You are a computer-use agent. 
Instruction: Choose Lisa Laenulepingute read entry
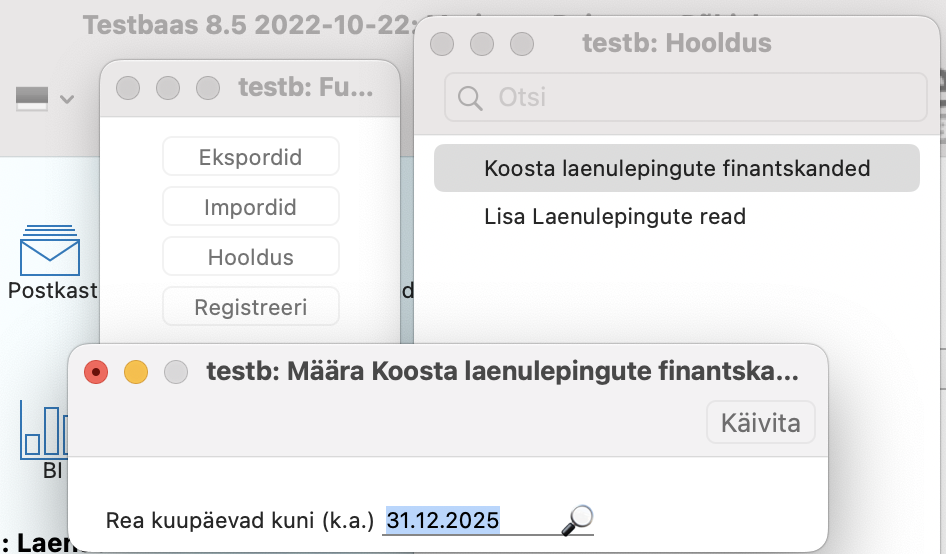[x=614, y=216]
